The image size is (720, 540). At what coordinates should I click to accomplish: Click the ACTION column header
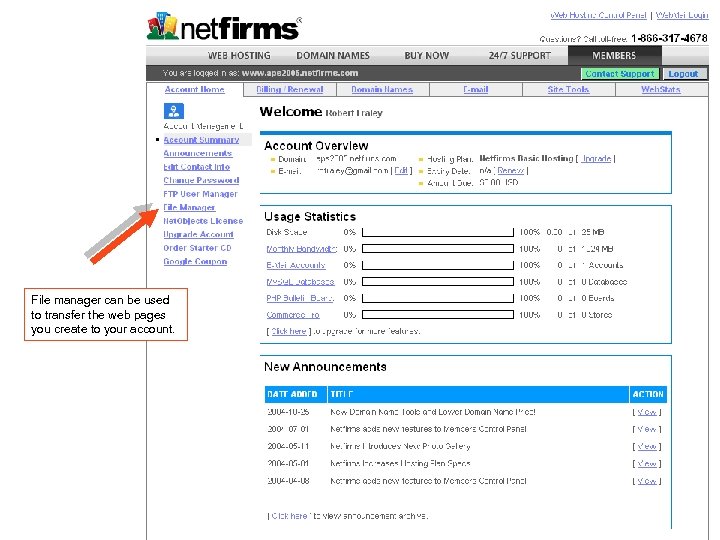[648, 394]
